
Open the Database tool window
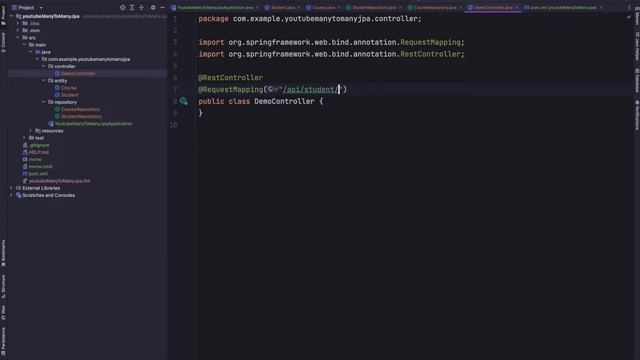pos(637,80)
